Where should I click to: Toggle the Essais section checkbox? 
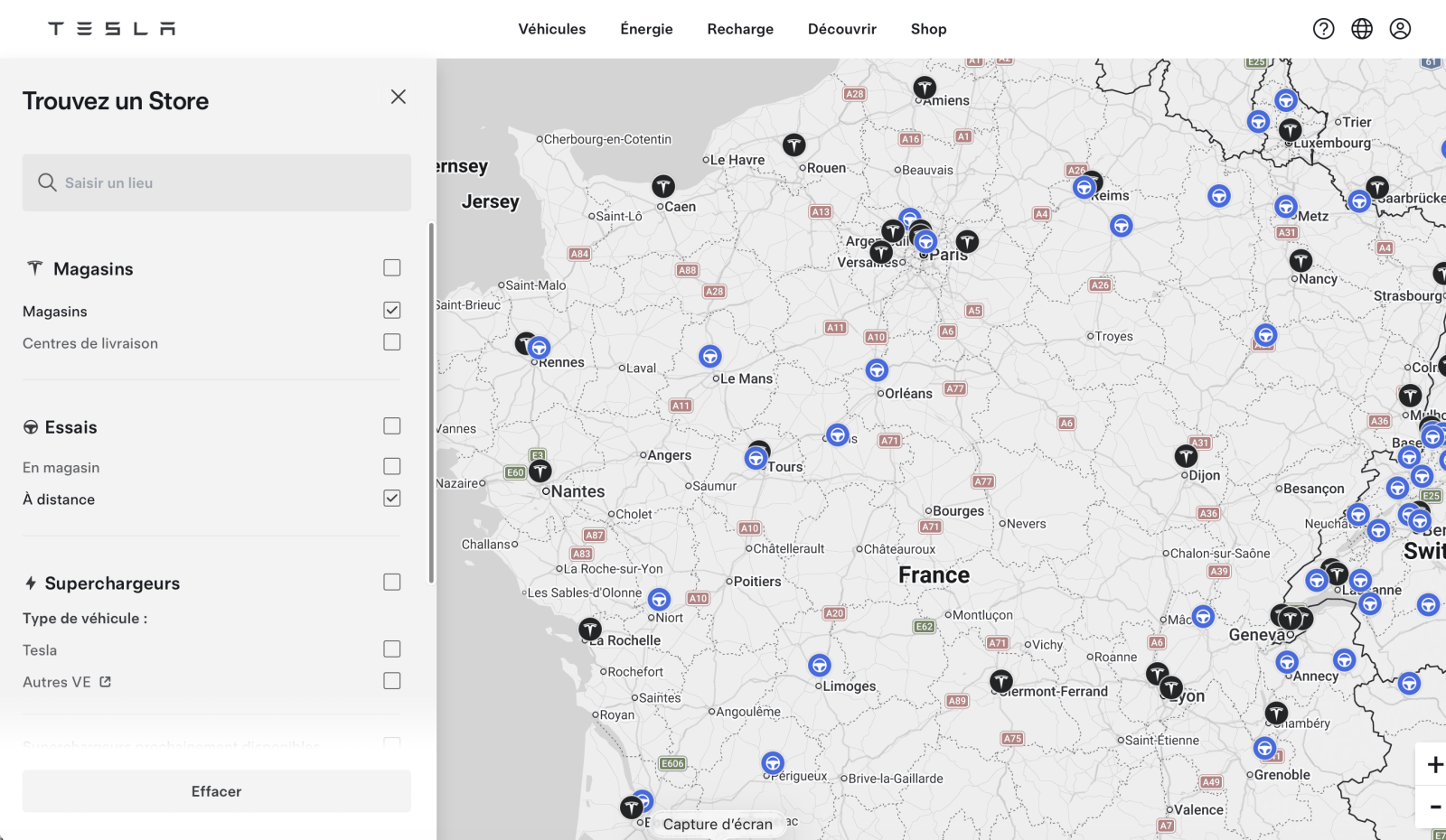click(x=392, y=425)
